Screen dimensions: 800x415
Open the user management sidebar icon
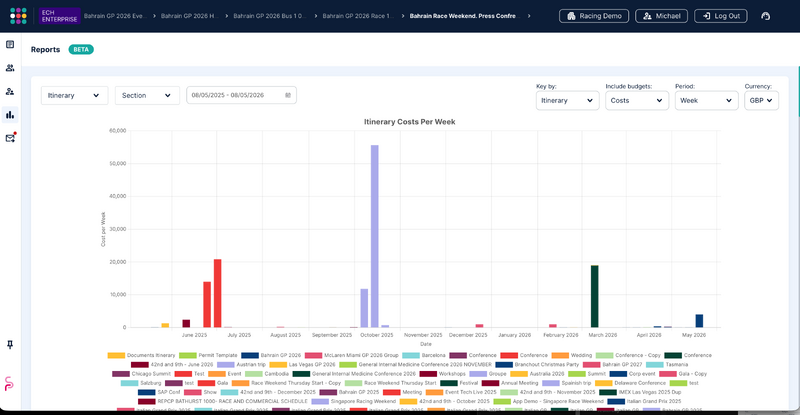(10, 91)
